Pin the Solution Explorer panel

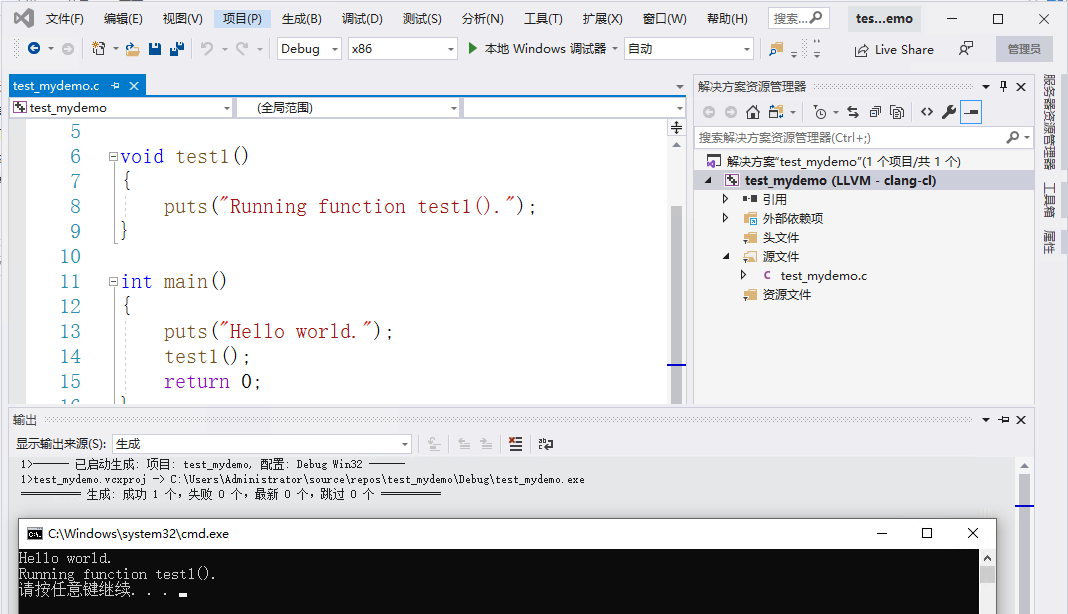click(x=1003, y=87)
